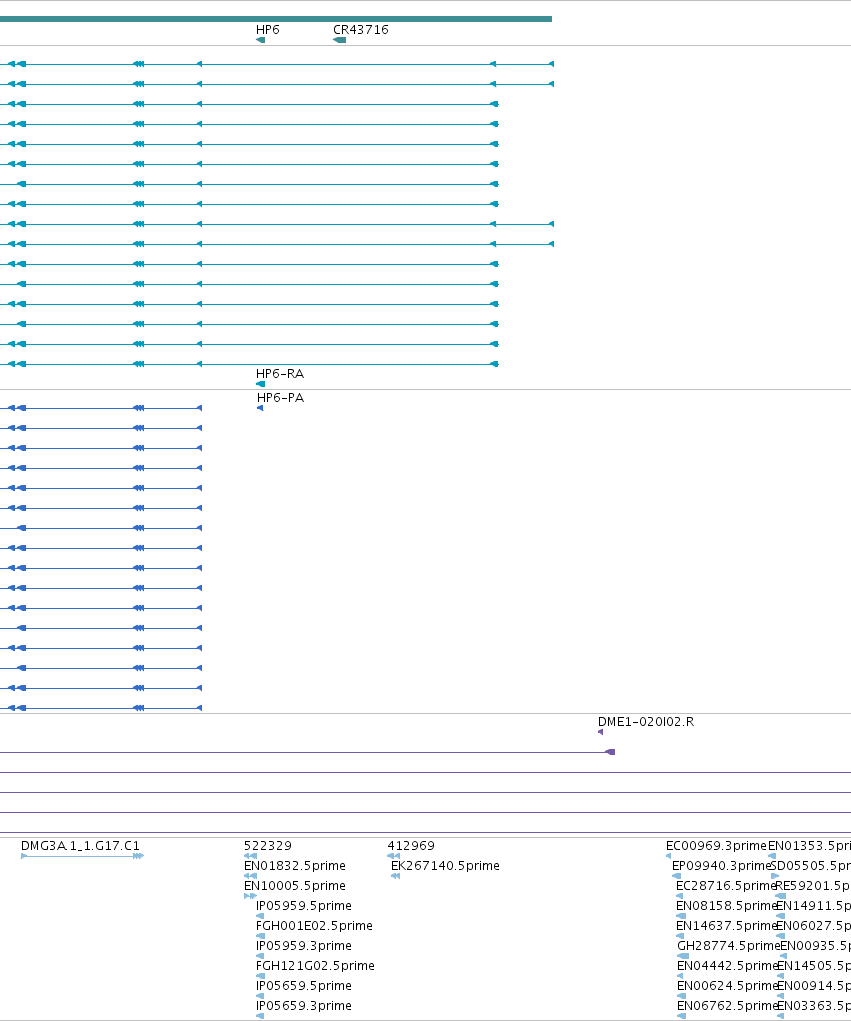This screenshot has height=1021, width=851.
Task: Click the EN06762.5prime label
Action: coord(727,1006)
